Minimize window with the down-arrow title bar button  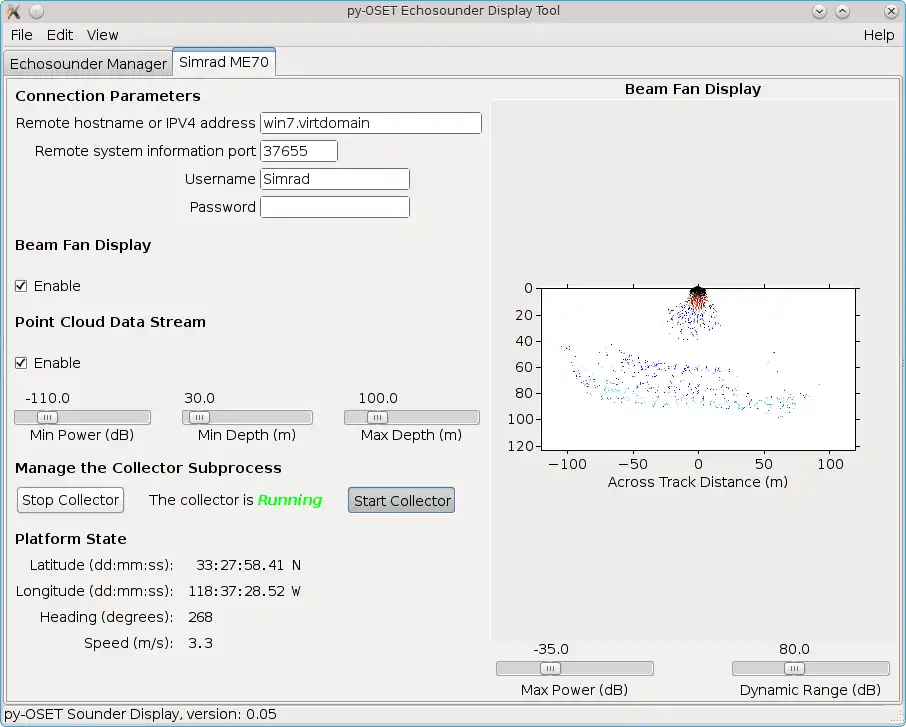click(x=819, y=11)
